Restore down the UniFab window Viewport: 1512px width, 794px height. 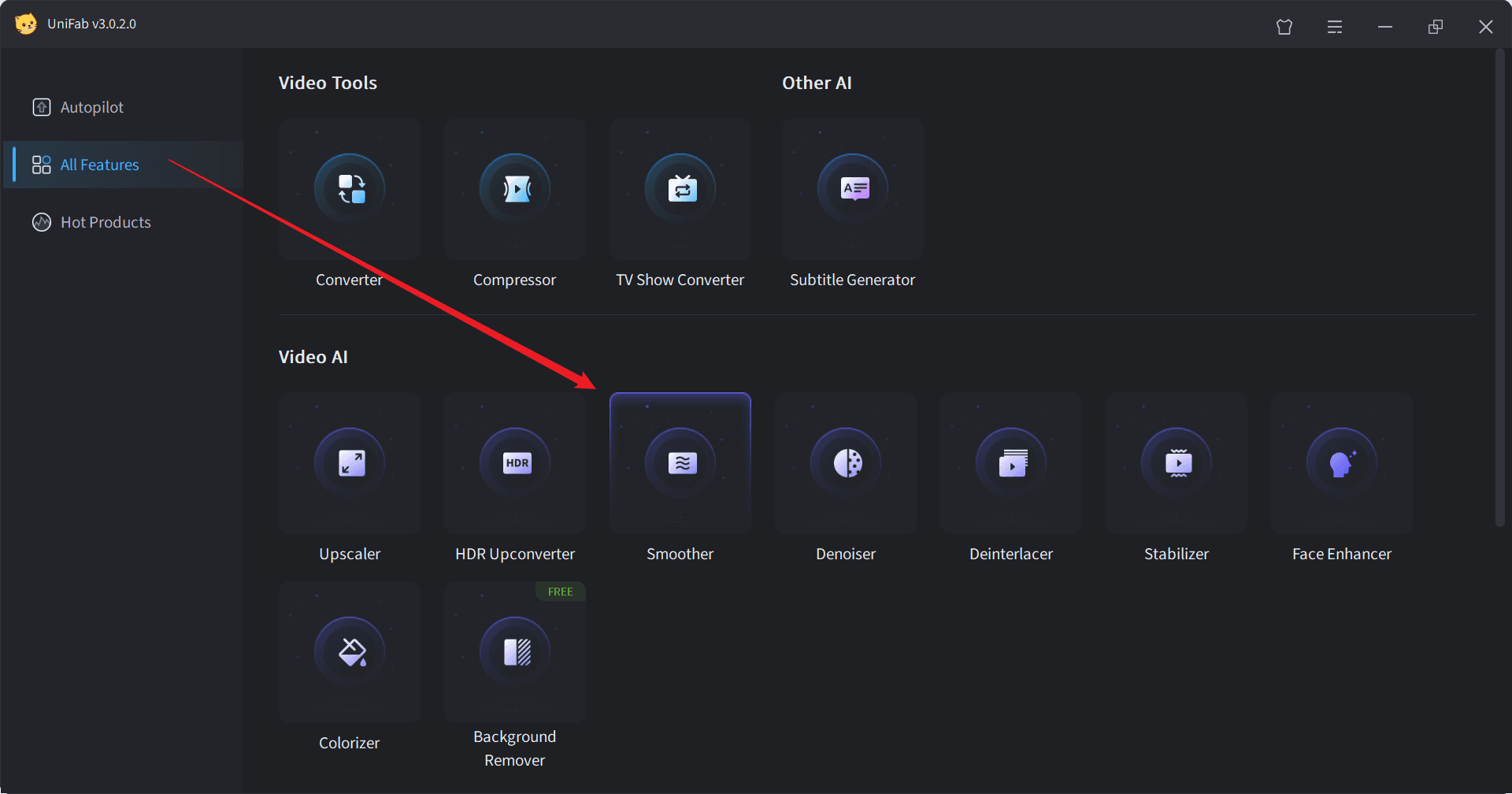tap(1436, 27)
